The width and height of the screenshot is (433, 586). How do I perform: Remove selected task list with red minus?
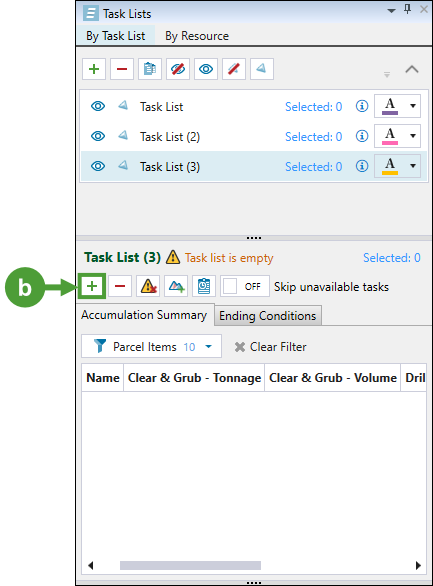point(122,69)
